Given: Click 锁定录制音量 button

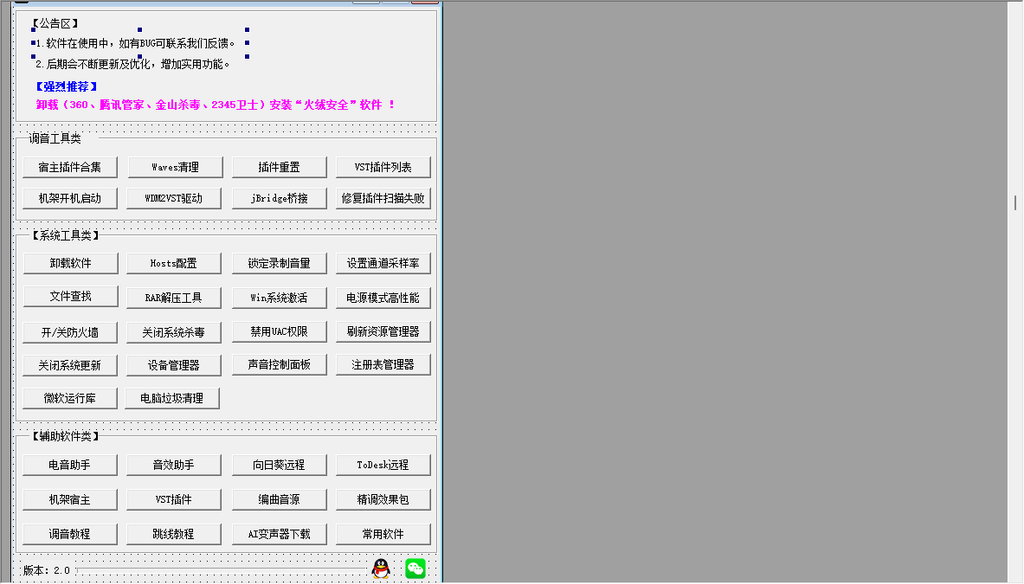Looking at the screenshot, I should 279,263.
